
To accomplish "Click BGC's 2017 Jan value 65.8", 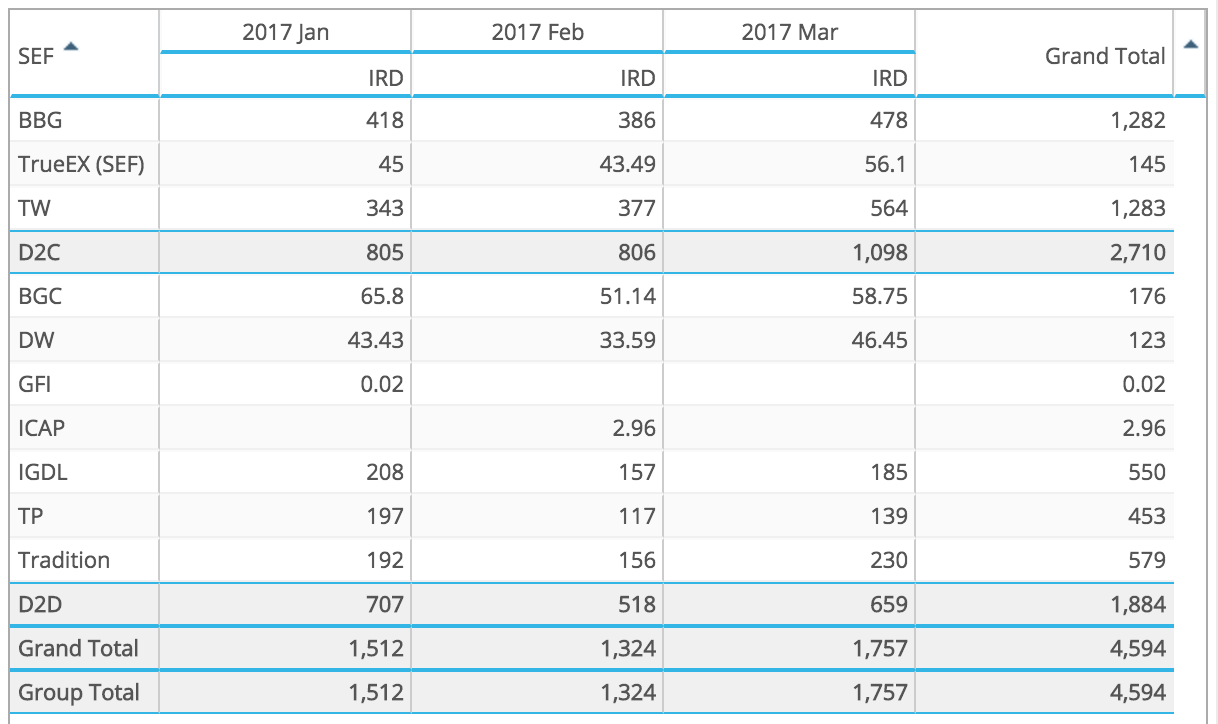I will coord(383,296).
